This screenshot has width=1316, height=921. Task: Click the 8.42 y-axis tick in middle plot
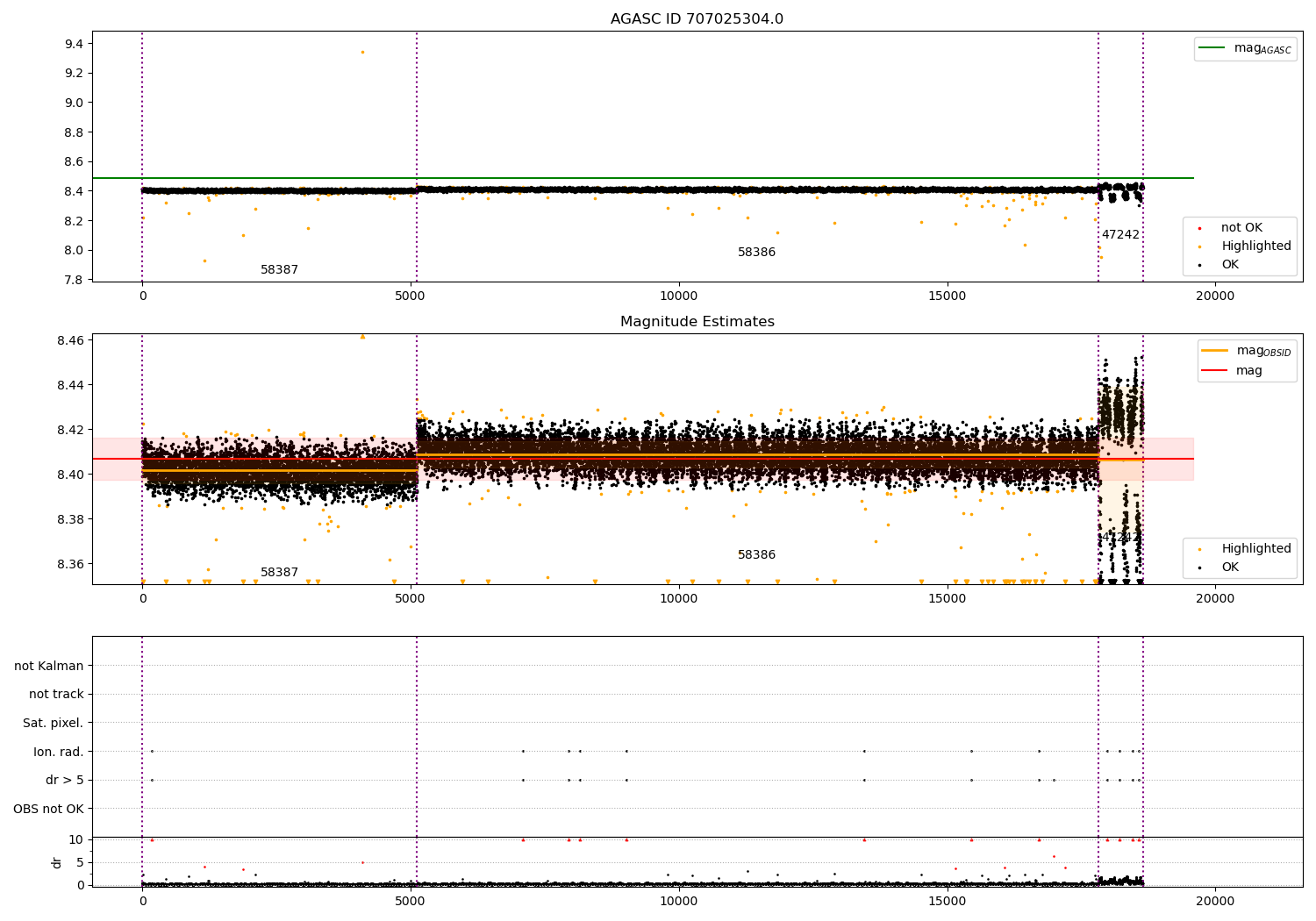[70, 430]
